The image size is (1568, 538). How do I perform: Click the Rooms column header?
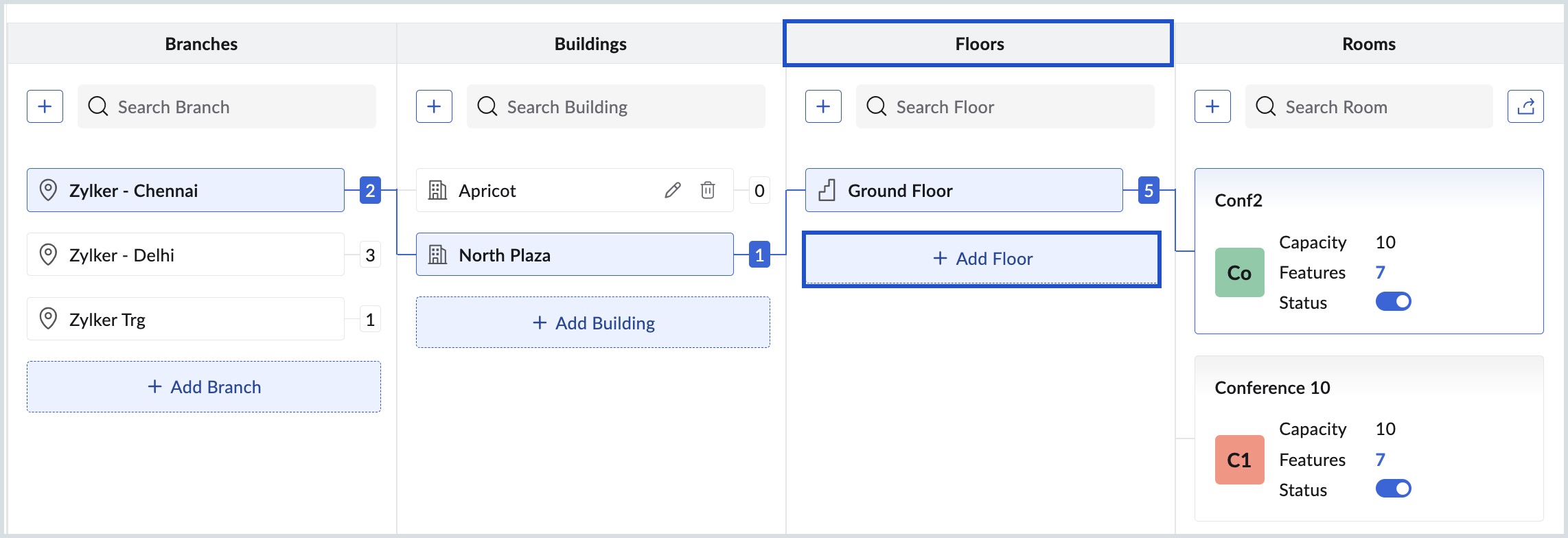tap(1368, 44)
